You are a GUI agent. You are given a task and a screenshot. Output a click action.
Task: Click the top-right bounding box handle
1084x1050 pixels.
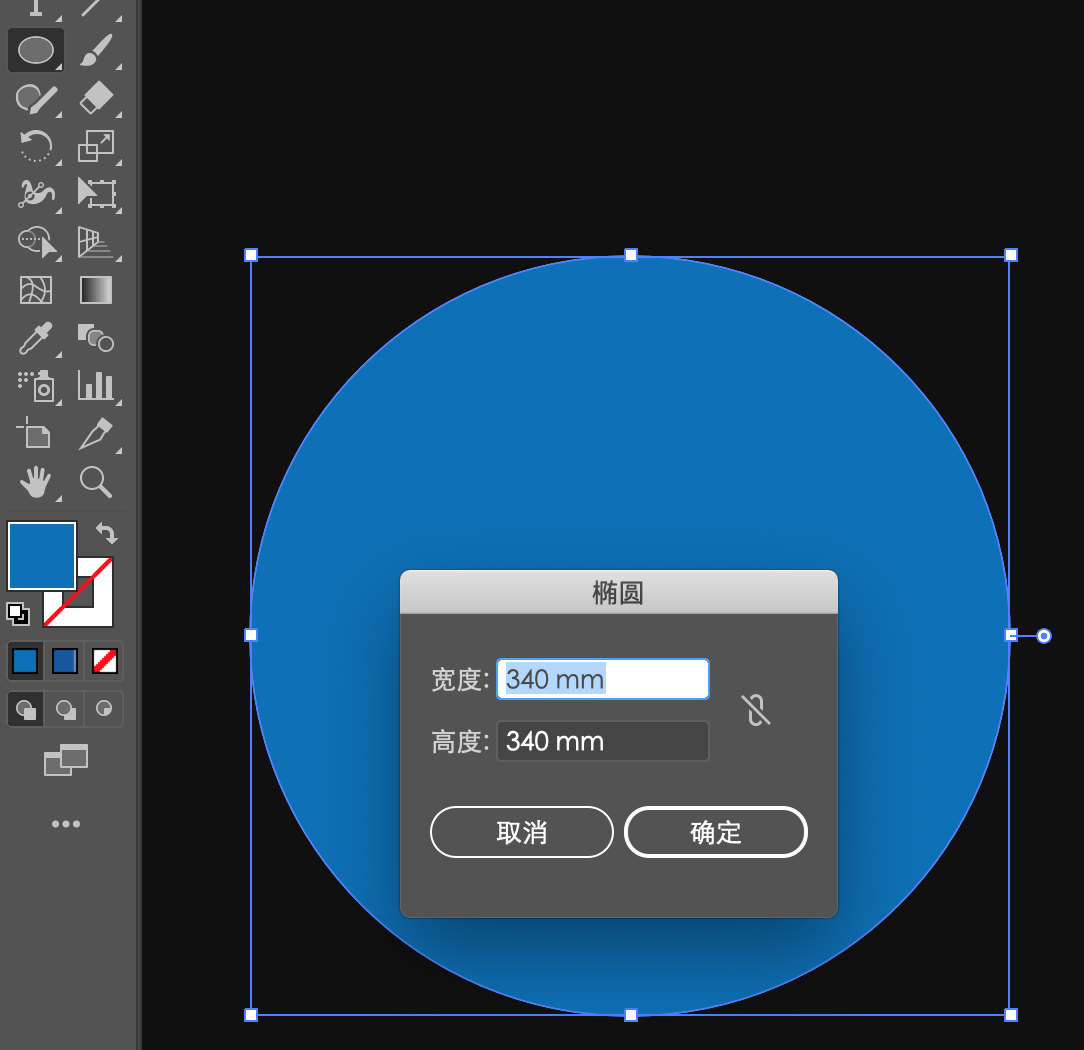pos(1011,255)
